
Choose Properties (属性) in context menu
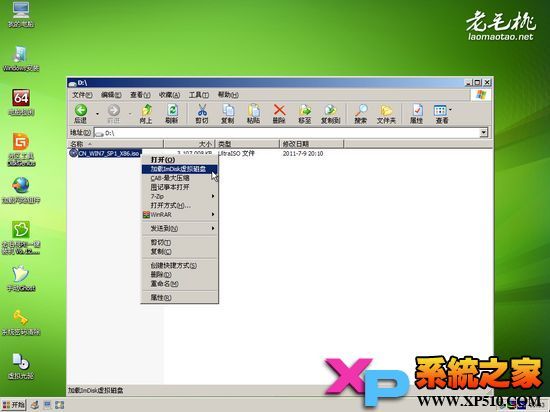[x=179, y=298]
